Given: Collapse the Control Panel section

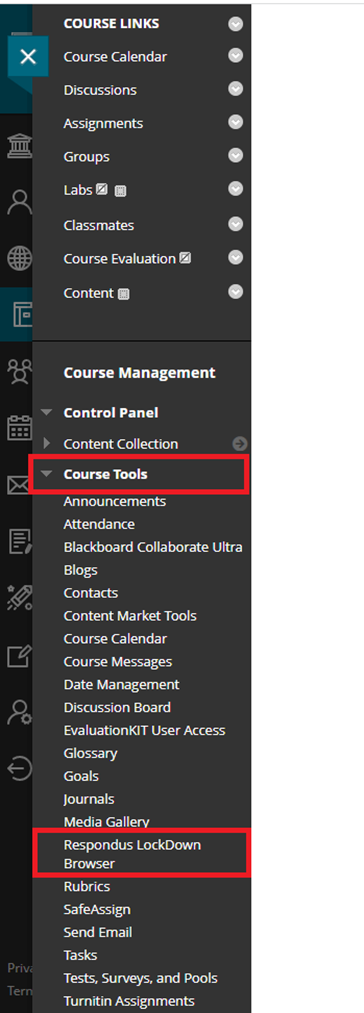Looking at the screenshot, I should click(x=46, y=412).
